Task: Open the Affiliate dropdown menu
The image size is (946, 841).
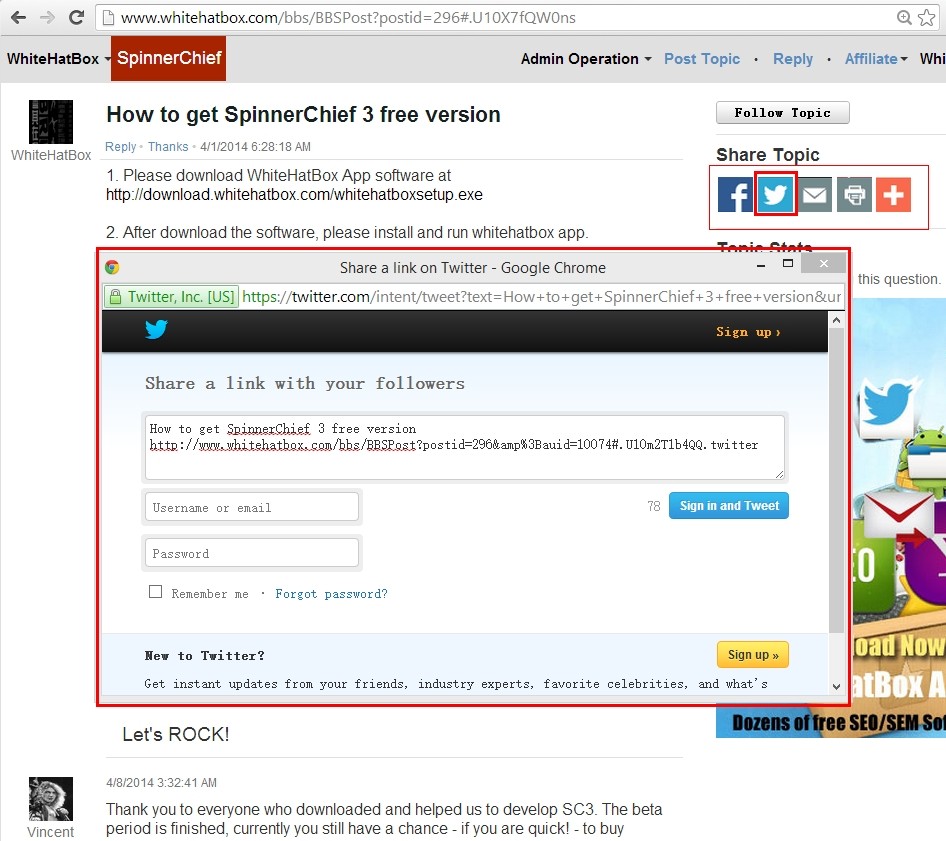Action: click(x=876, y=59)
